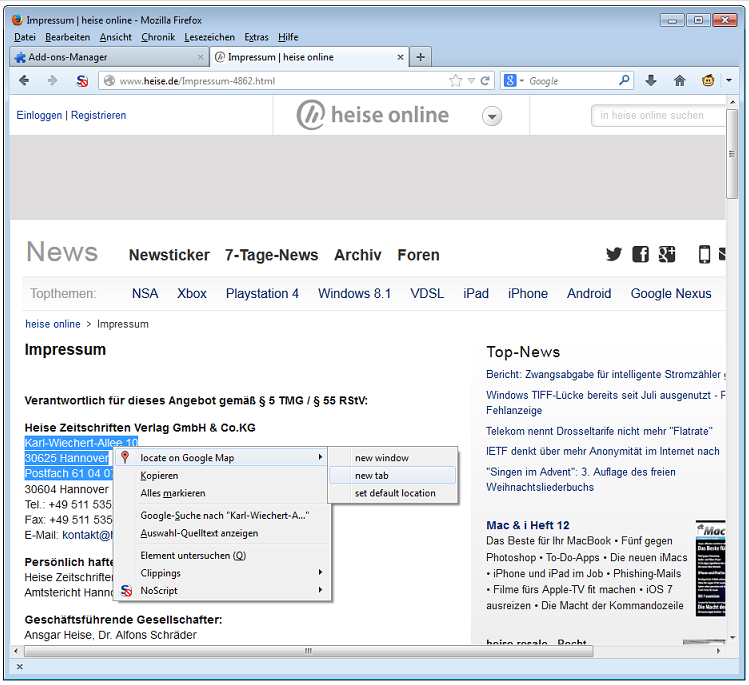
Task: Select Playstation 4 top theme
Action: click(262, 293)
